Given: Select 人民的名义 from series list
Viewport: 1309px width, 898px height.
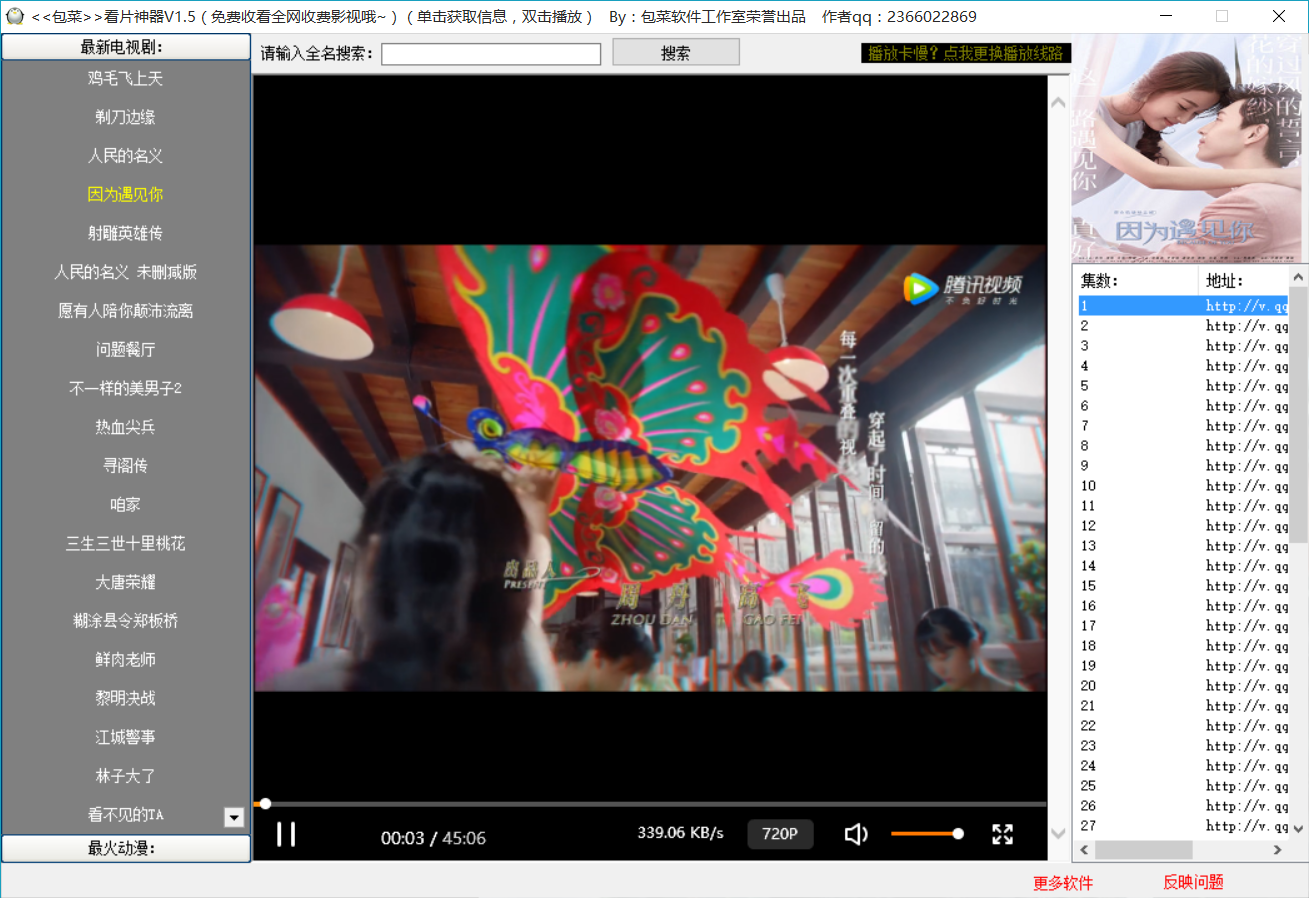Looking at the screenshot, I should (126, 156).
